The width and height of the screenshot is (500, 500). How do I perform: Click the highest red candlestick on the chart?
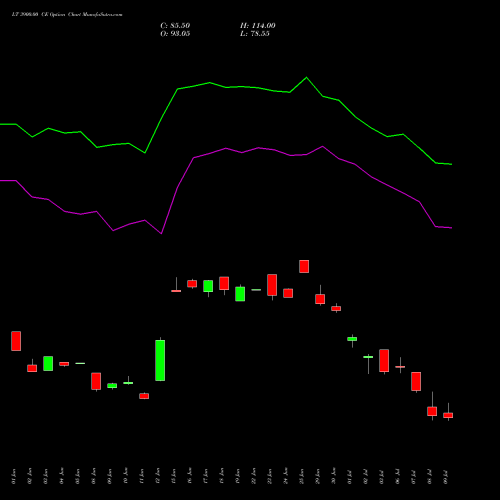304,266
